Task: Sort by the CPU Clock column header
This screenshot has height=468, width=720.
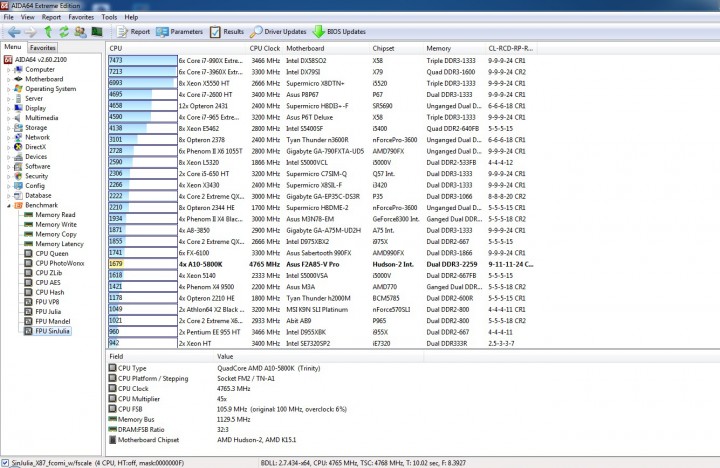Action: (x=265, y=48)
